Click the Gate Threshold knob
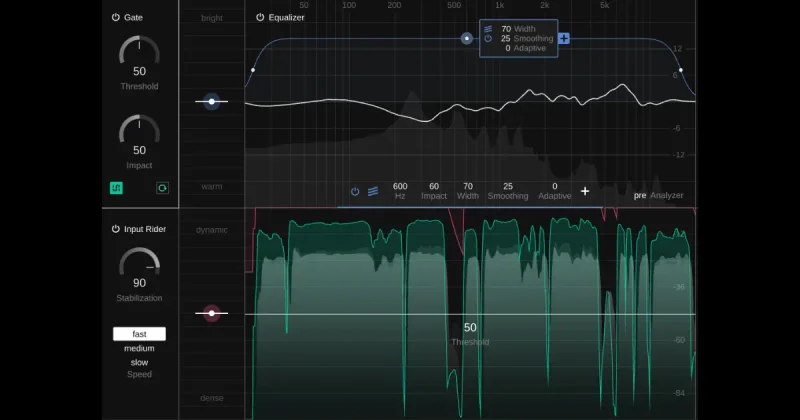The height and width of the screenshot is (420, 800). point(139,51)
